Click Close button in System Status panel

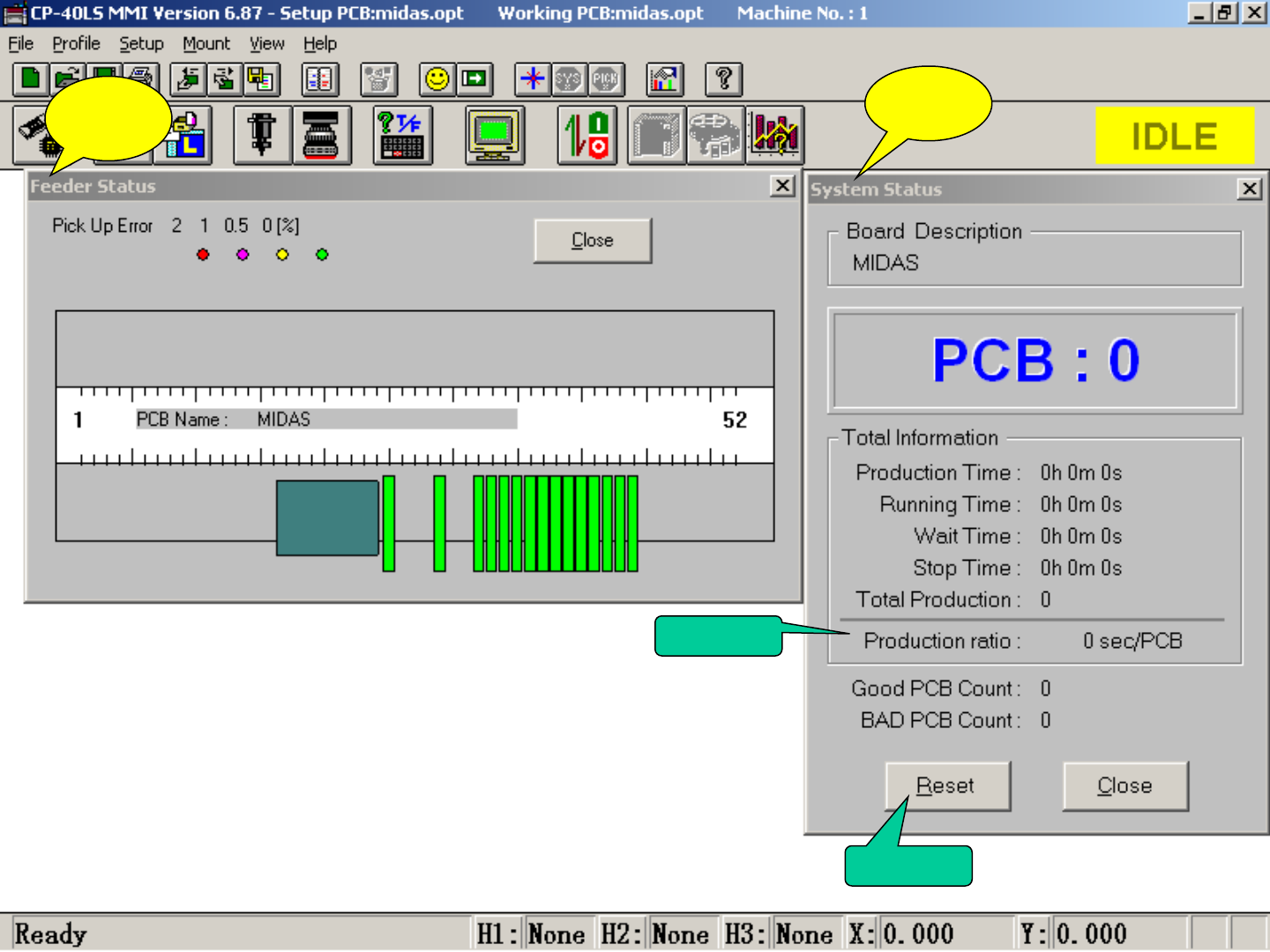click(1125, 785)
